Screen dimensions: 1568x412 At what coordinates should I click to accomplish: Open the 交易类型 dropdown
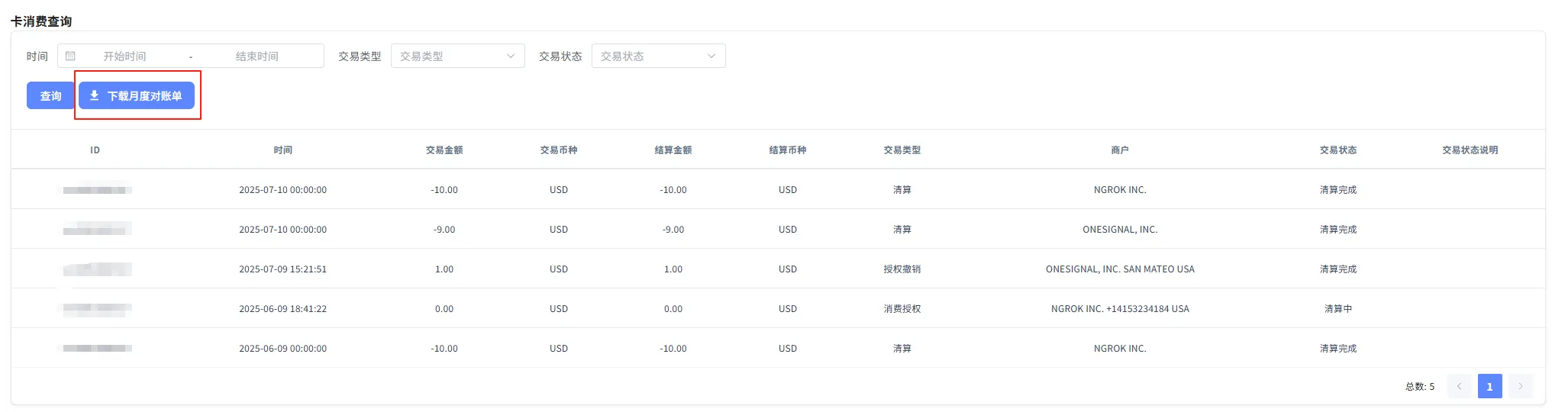coord(457,56)
